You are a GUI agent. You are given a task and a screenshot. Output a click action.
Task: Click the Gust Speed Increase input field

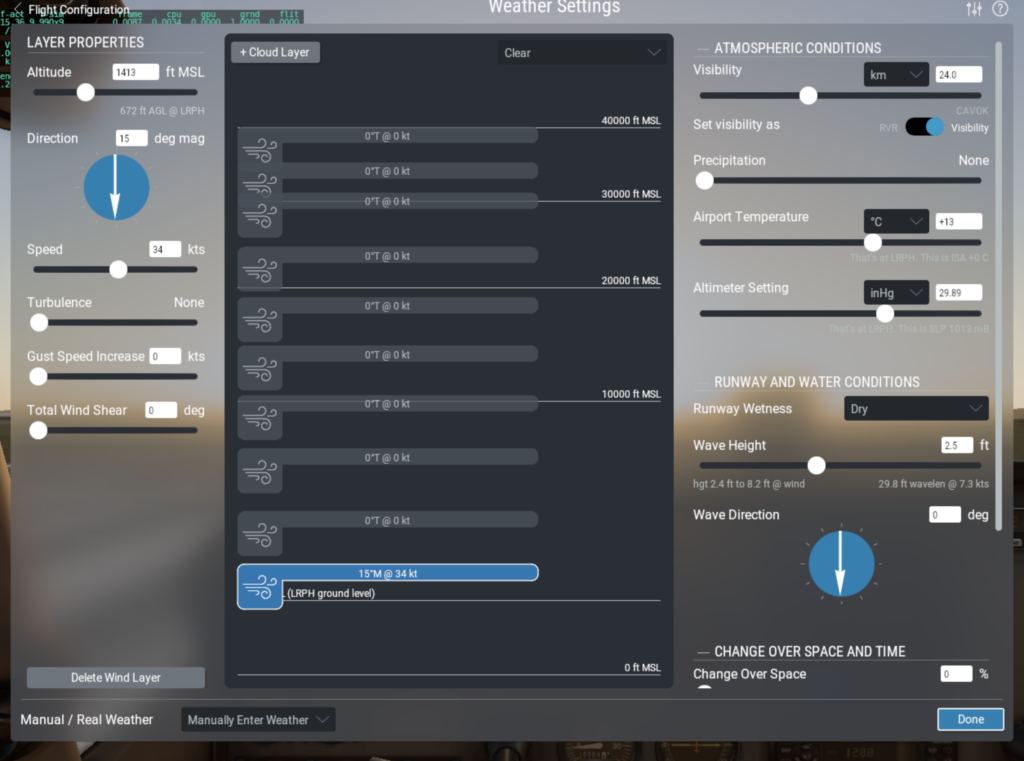pyautogui.click(x=165, y=356)
